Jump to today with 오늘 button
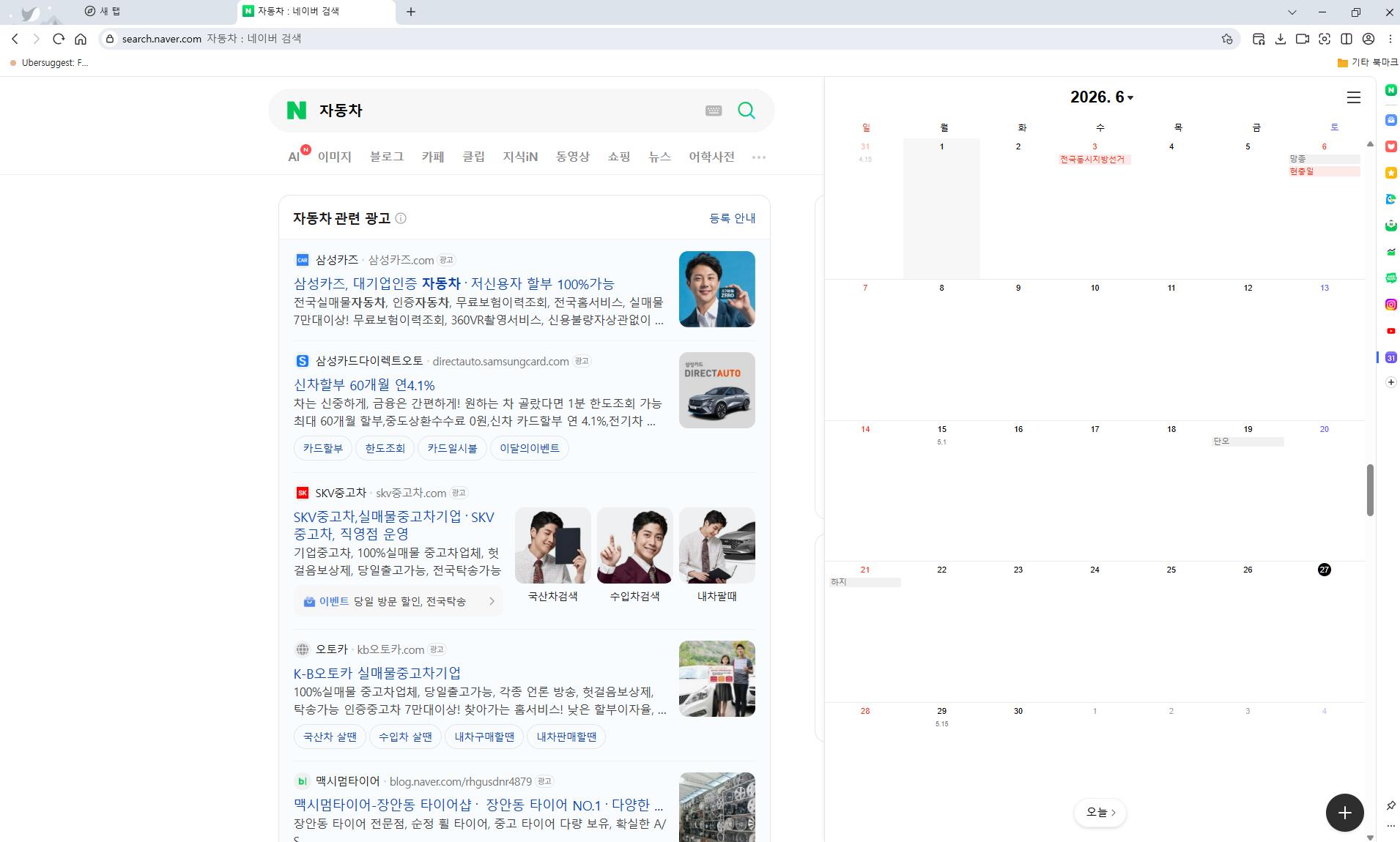The image size is (1400, 842). [x=1100, y=812]
